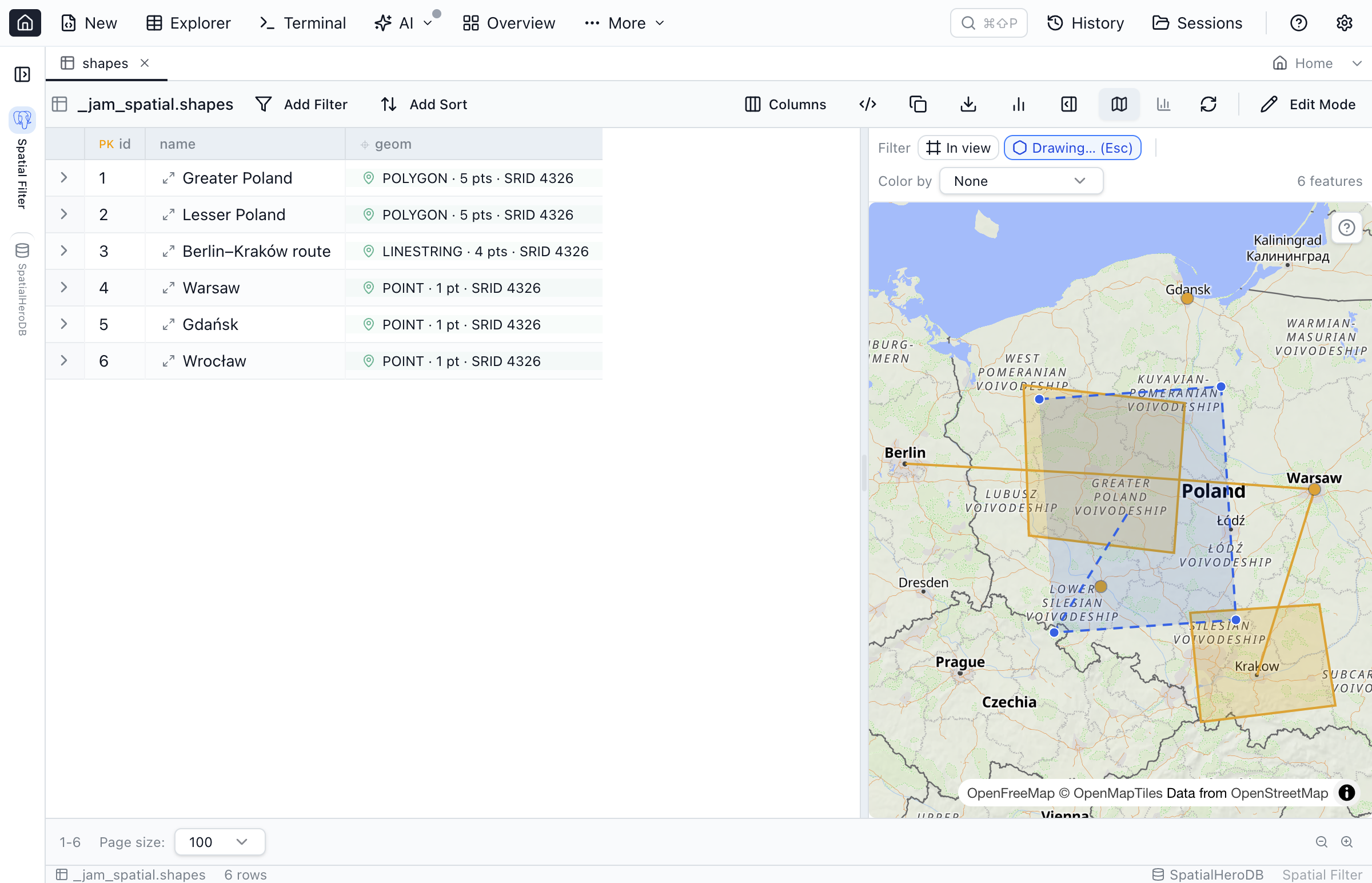Click the OpenStreetMap attribution link
This screenshot has height=883, width=1372.
(x=1279, y=793)
